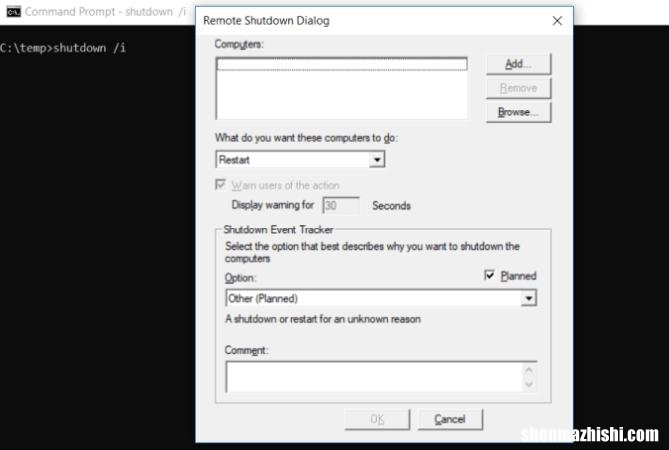Open the Restart action dropdown arrow
The width and height of the screenshot is (669, 450).
pos(377,160)
